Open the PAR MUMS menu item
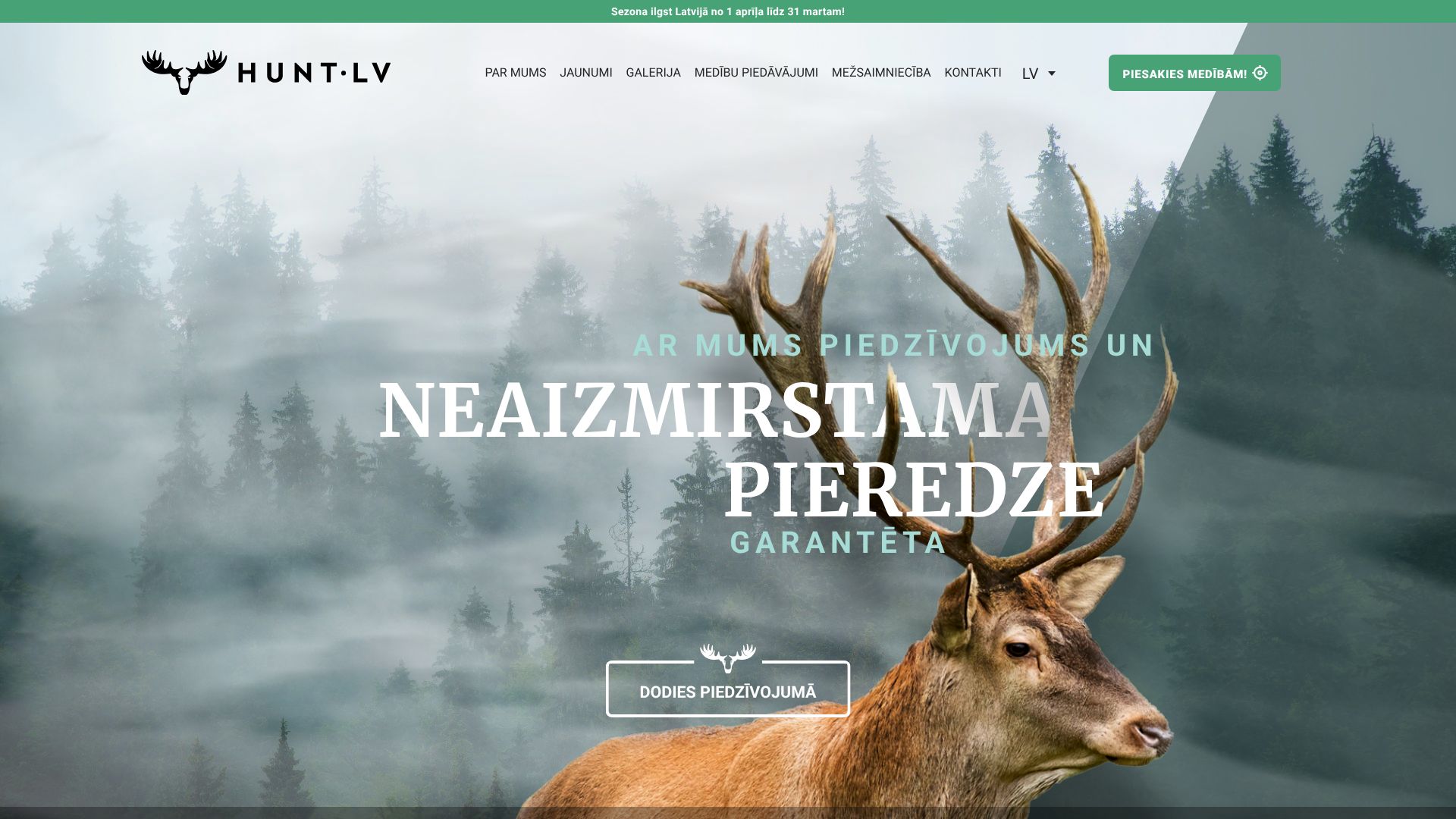The height and width of the screenshot is (819, 1456). pyautogui.click(x=516, y=73)
